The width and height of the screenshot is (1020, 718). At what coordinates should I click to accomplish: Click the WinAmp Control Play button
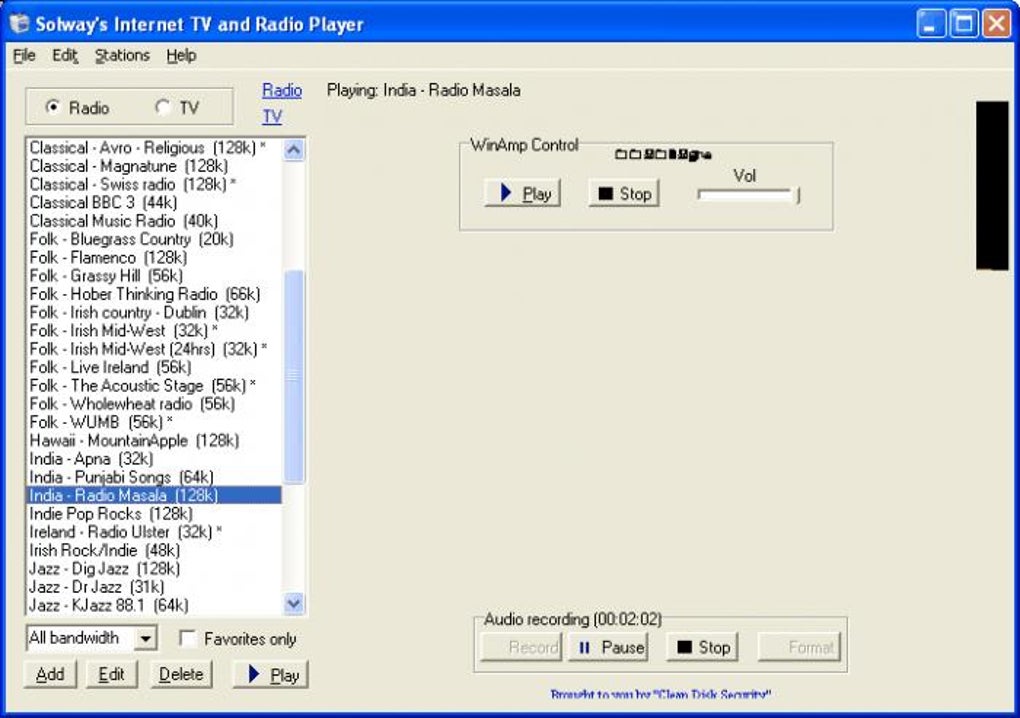pos(522,193)
